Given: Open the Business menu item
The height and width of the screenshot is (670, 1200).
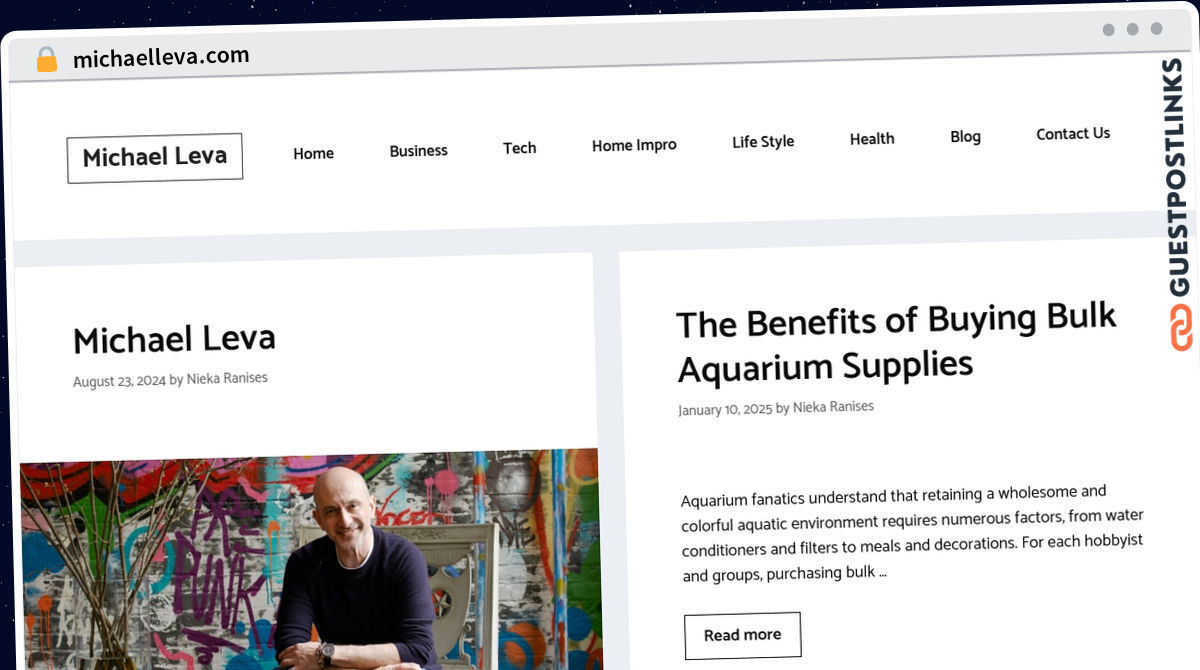Looking at the screenshot, I should click(418, 151).
